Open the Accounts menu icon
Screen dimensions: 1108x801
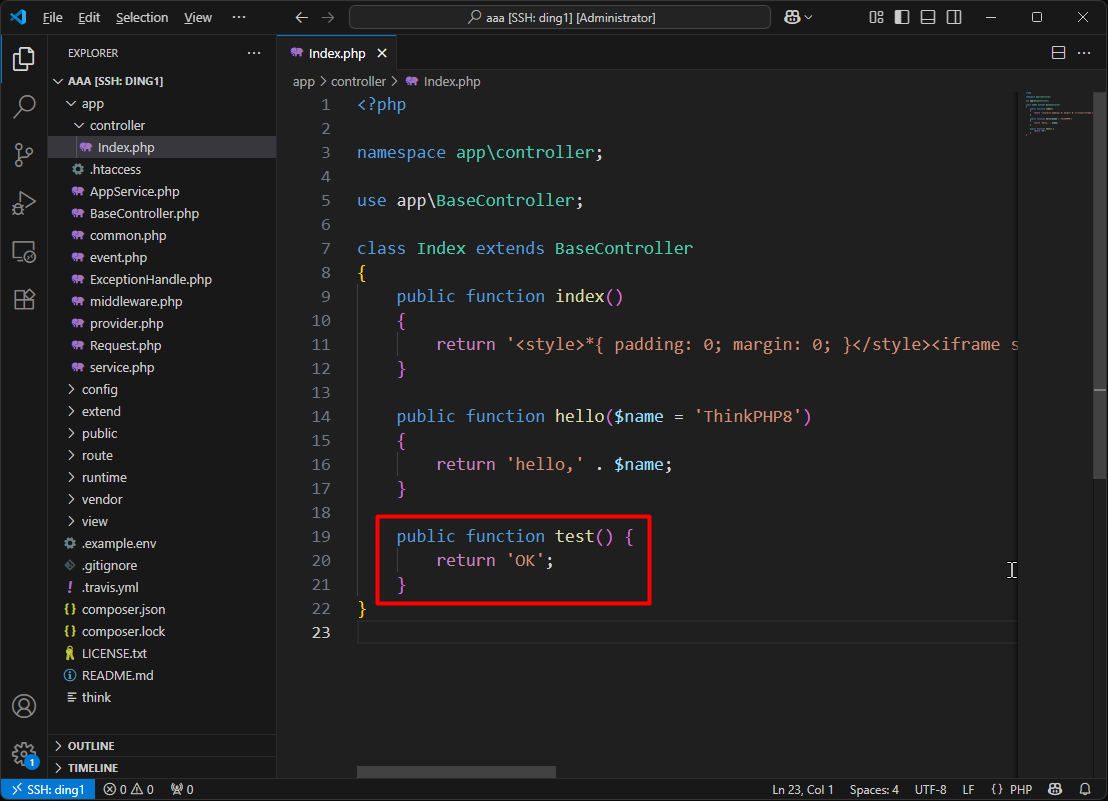(24, 706)
